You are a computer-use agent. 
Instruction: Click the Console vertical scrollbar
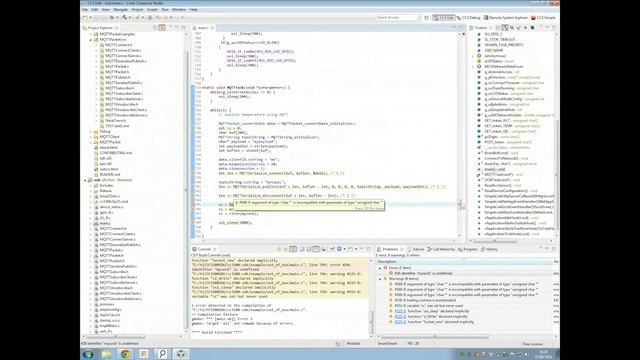pyautogui.click(x=371, y=322)
